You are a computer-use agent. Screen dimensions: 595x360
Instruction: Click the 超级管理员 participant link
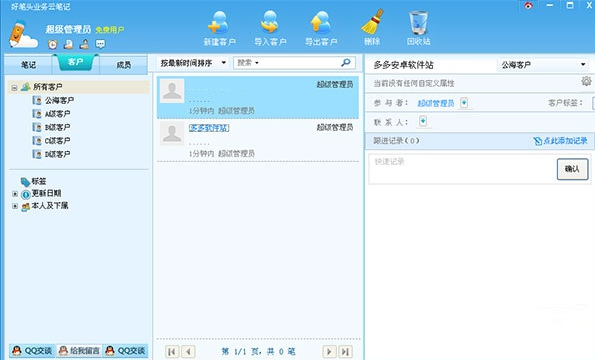click(436, 103)
